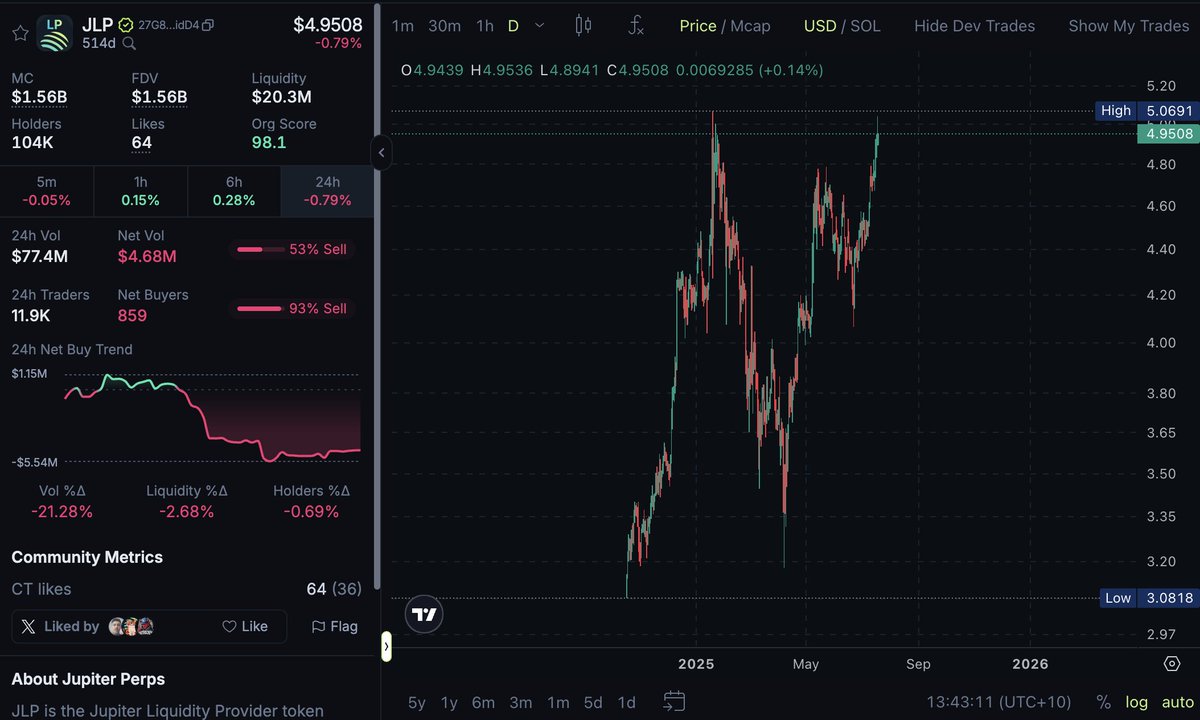The image size is (1200, 720).
Task: Click the $1.56B MC value
Action: tap(39, 97)
